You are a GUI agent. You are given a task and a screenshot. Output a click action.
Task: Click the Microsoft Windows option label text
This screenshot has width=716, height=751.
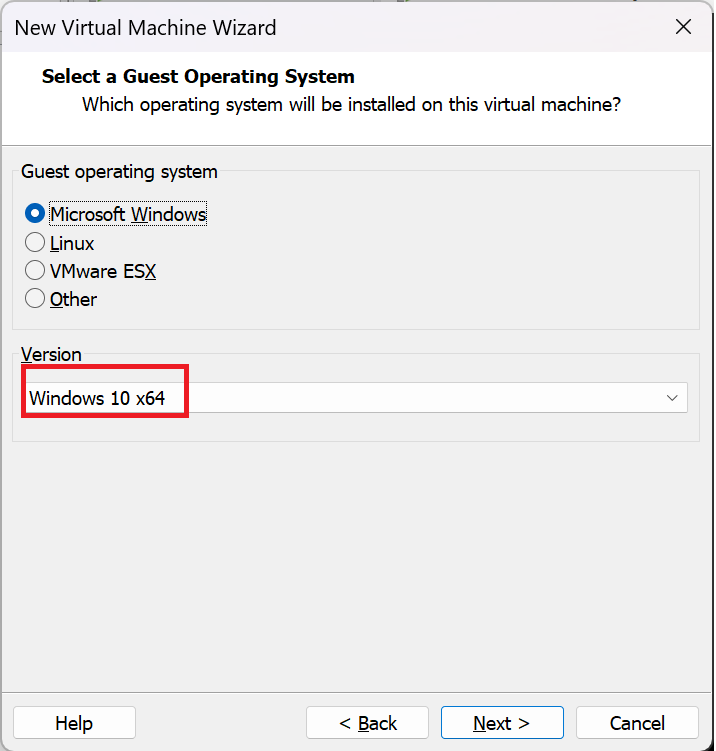[x=128, y=214]
